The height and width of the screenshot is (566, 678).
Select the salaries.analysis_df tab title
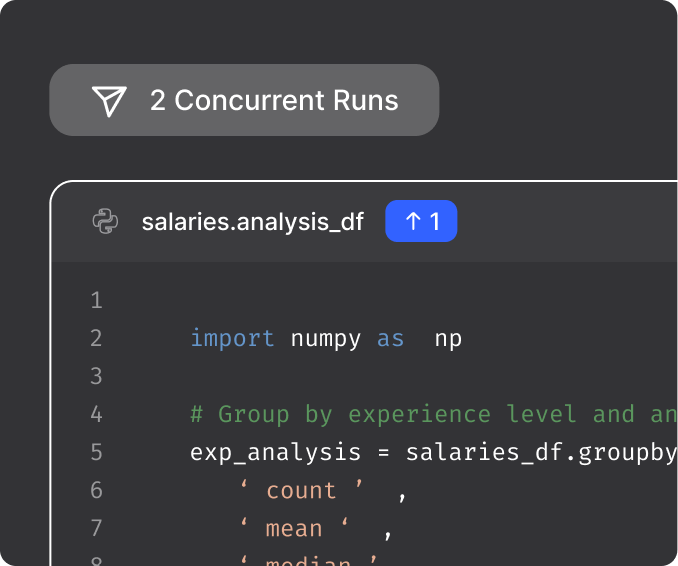click(252, 221)
